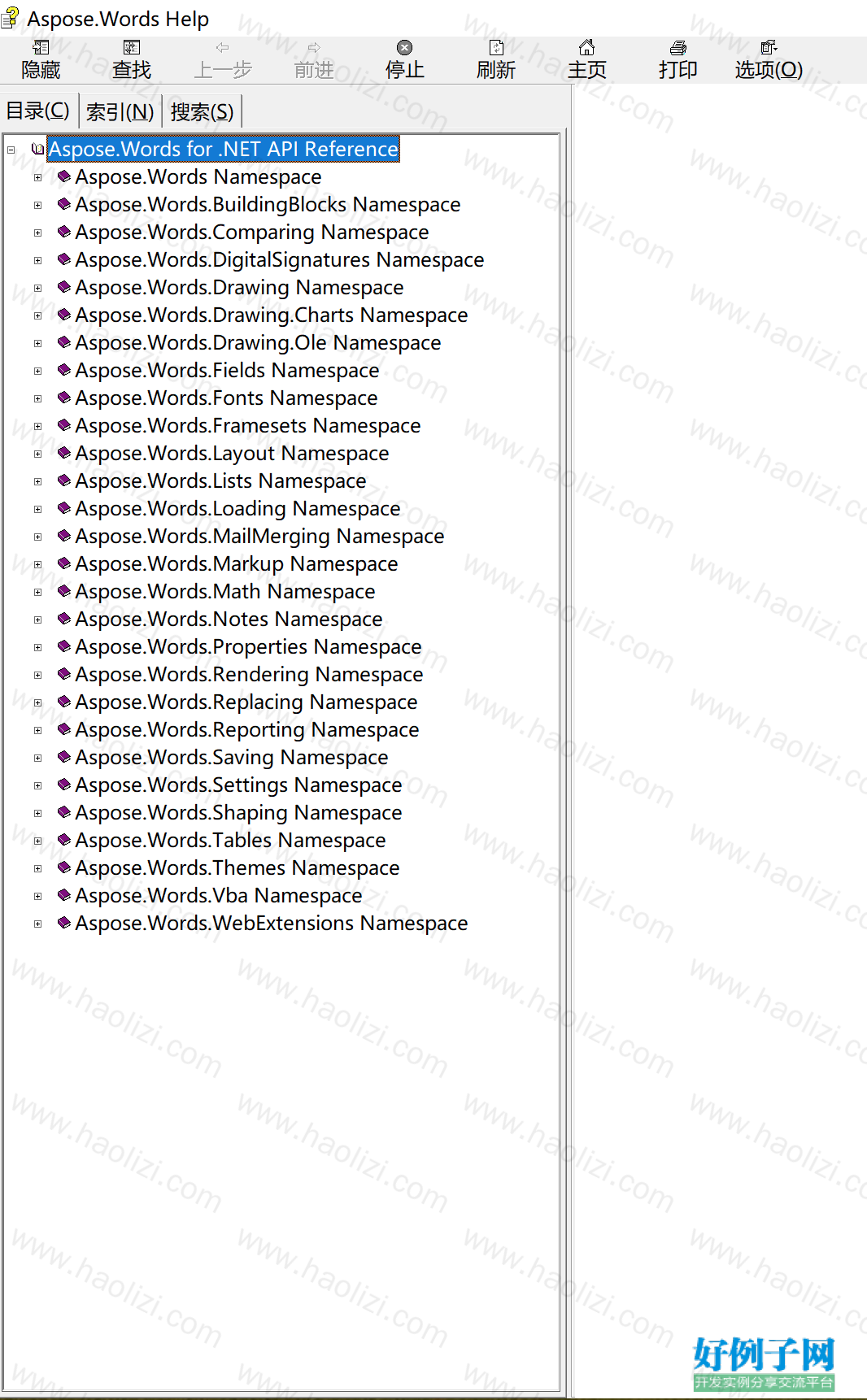
Task: Open the Options (选项) toolbar icon
Action: 769,48
